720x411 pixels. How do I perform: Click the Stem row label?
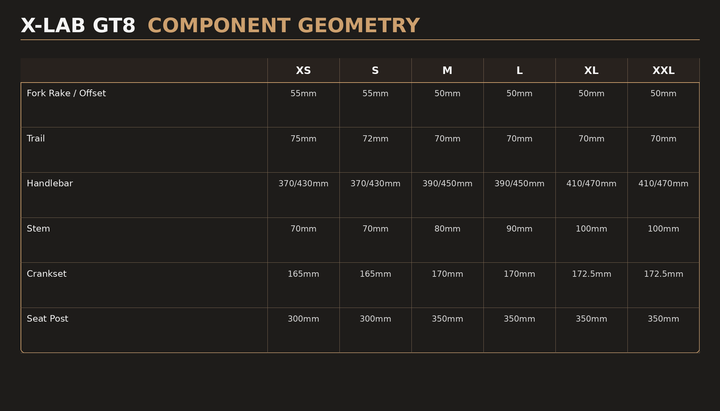[38, 228]
